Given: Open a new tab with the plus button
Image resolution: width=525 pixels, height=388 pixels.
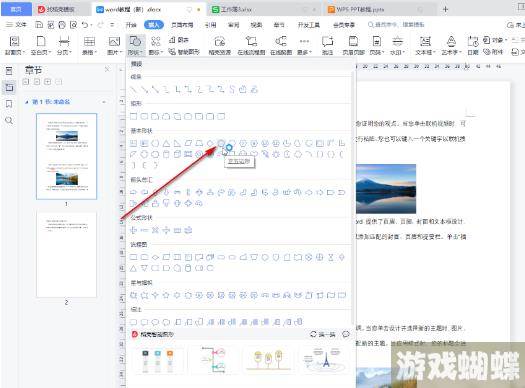Looking at the screenshot, I should coord(445,9).
